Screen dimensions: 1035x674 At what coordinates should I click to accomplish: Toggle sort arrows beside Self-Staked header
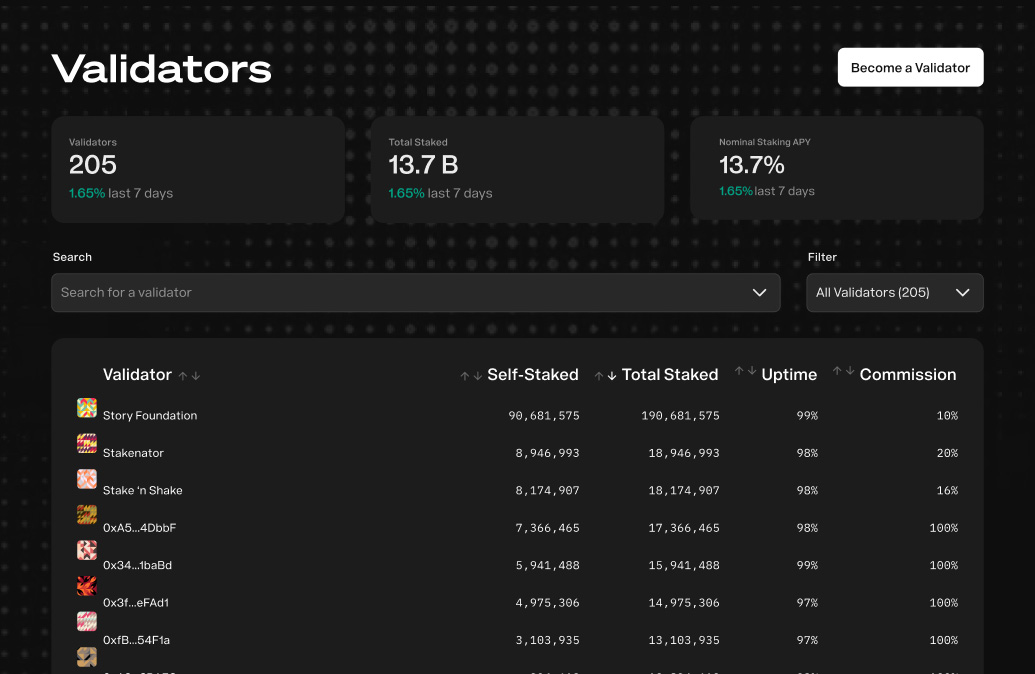(x=471, y=376)
